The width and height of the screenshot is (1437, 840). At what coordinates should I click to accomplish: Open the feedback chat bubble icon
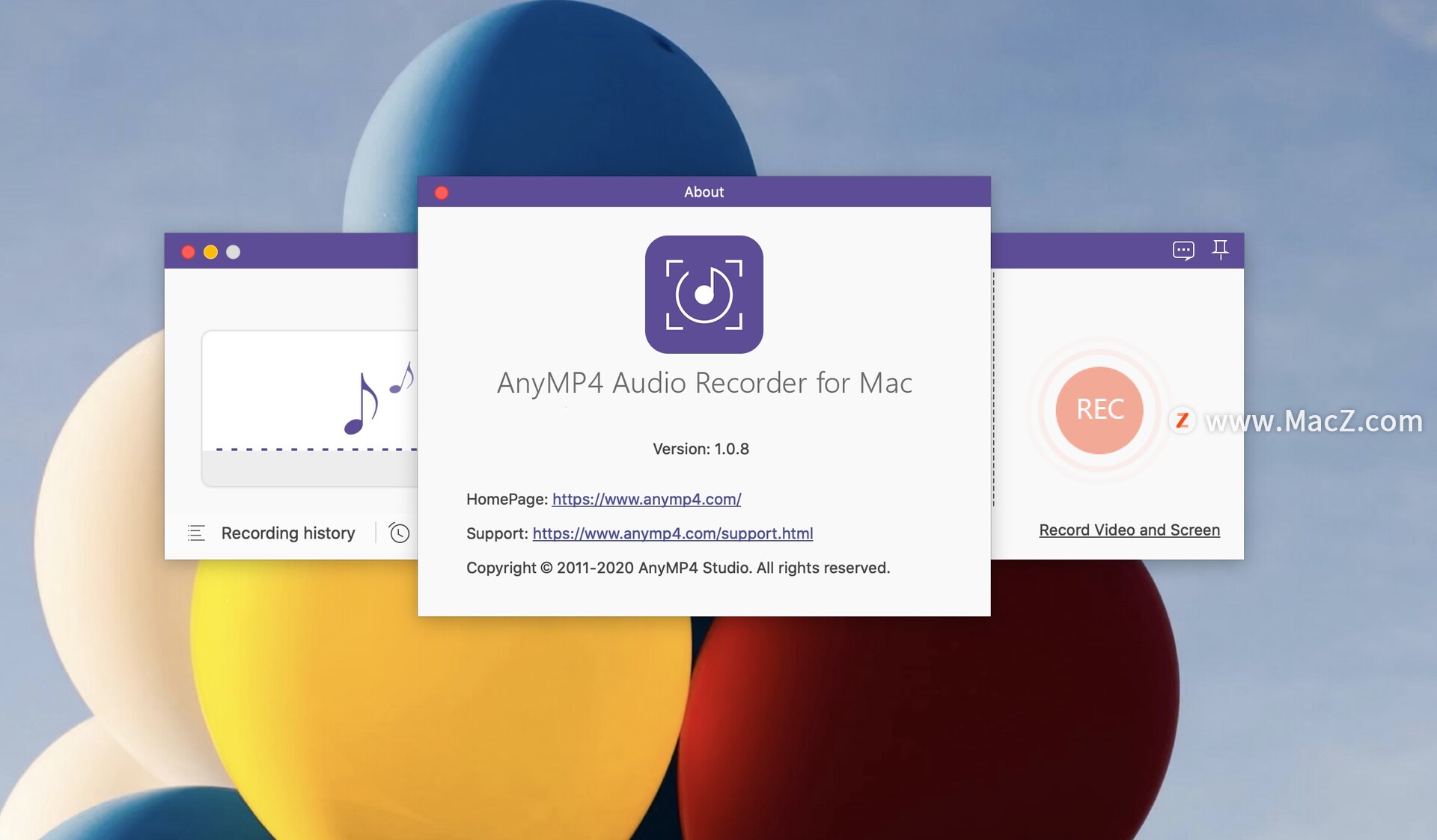1183,251
